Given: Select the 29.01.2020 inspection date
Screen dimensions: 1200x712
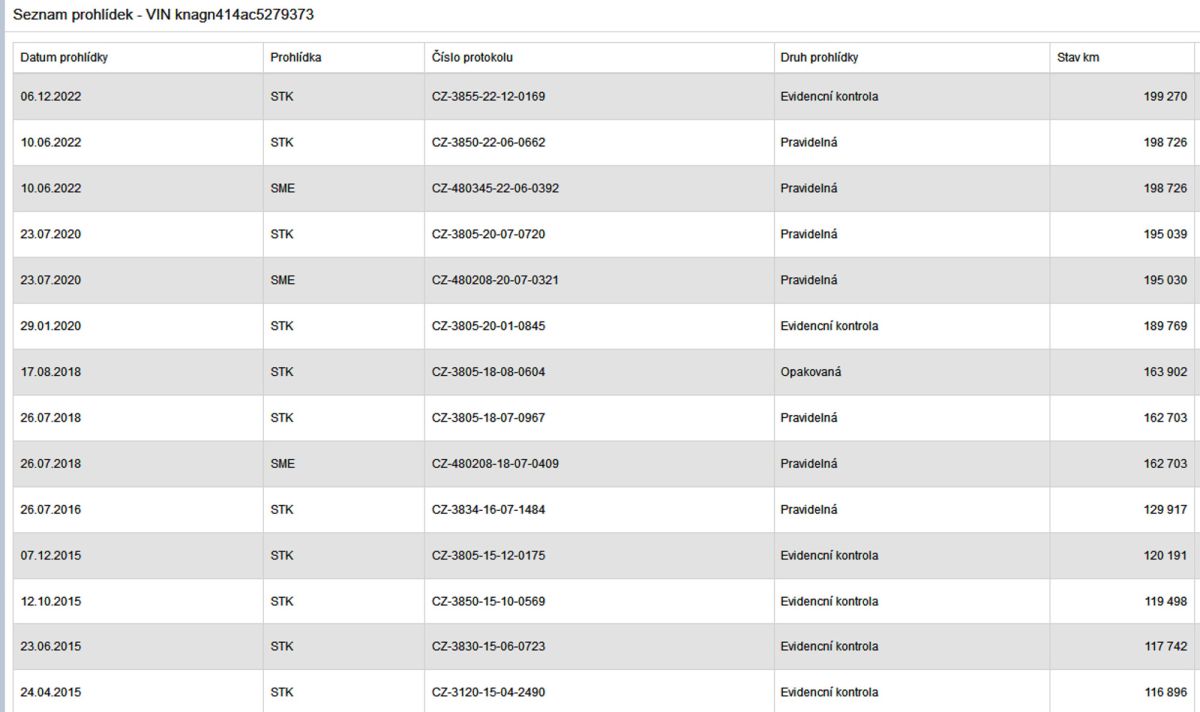Looking at the screenshot, I should tap(51, 326).
